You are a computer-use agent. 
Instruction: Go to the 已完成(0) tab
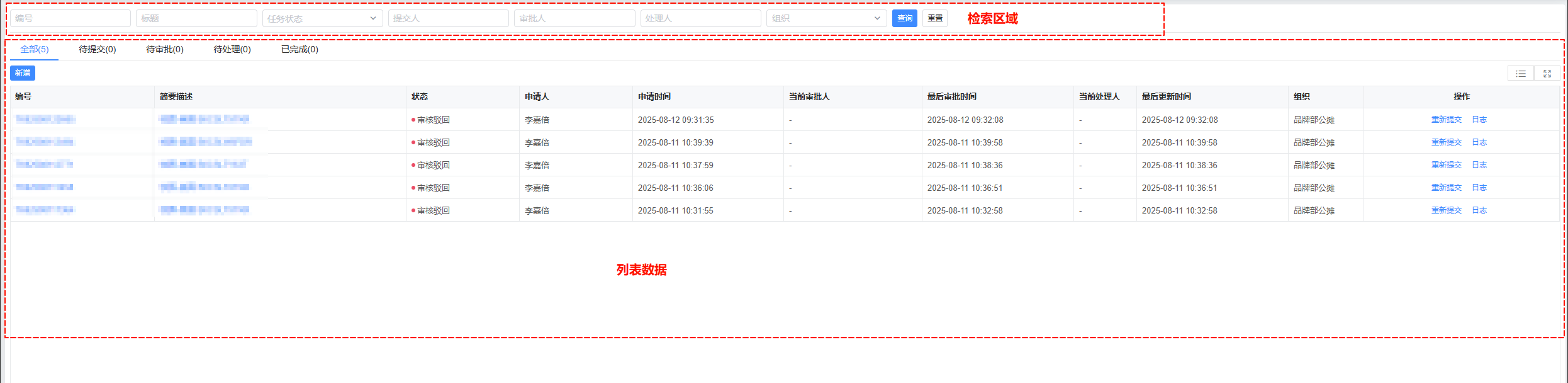(x=300, y=49)
